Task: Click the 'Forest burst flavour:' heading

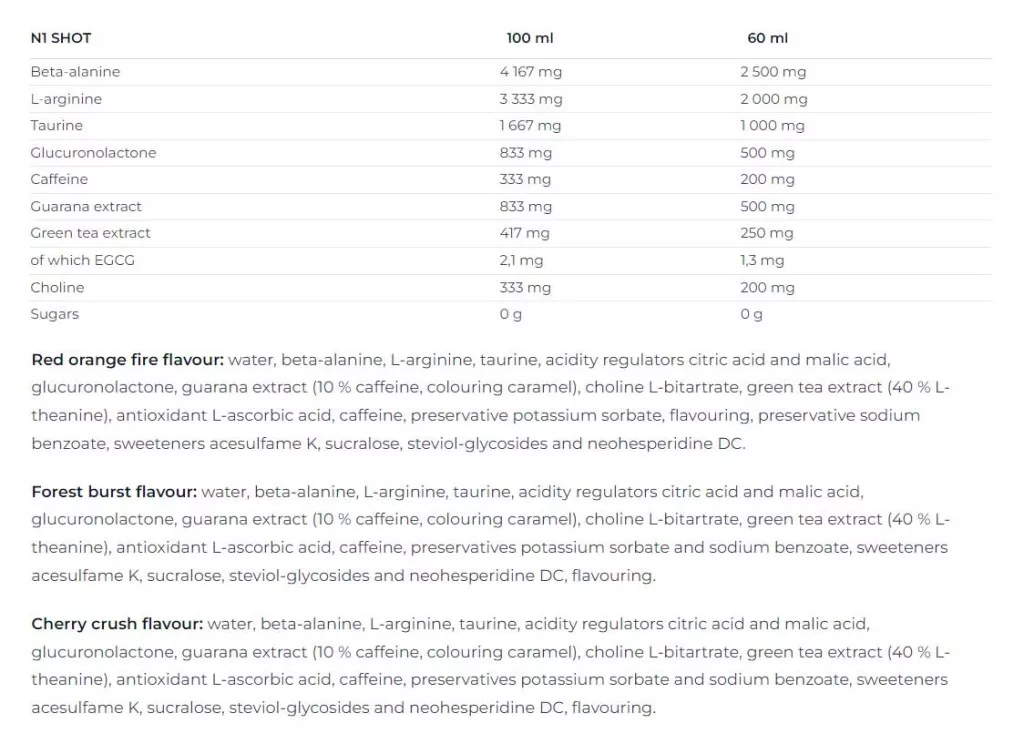Action: click(x=114, y=492)
